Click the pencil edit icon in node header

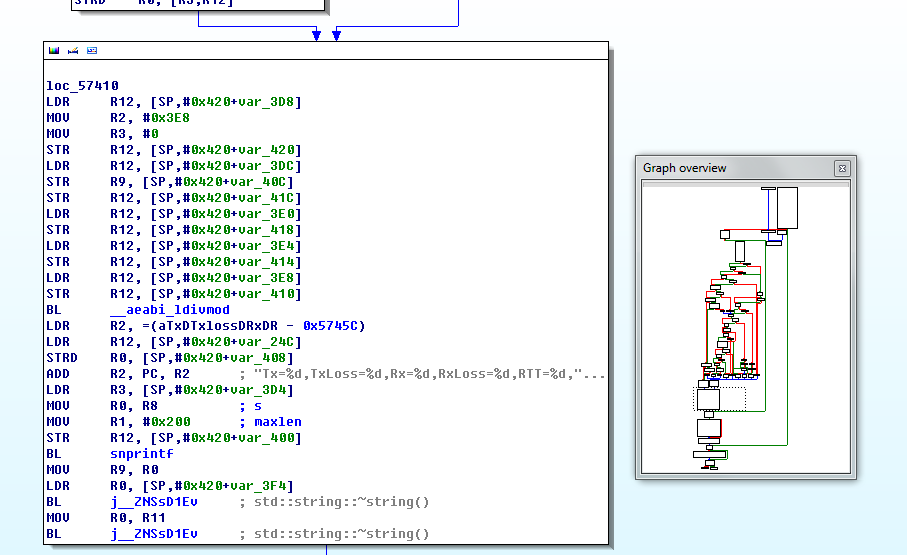tap(73, 50)
